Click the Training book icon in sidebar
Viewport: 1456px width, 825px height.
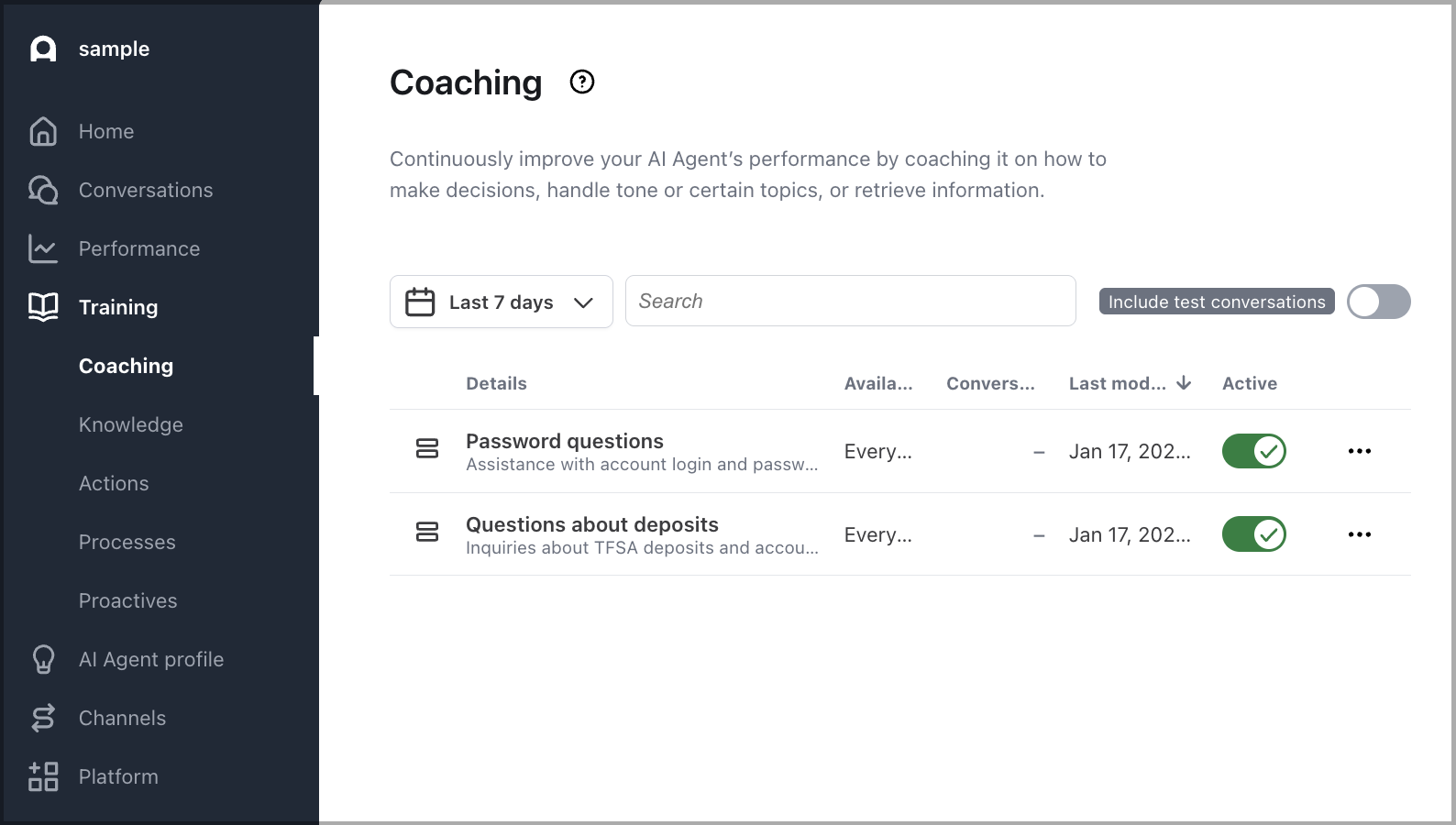point(42,307)
